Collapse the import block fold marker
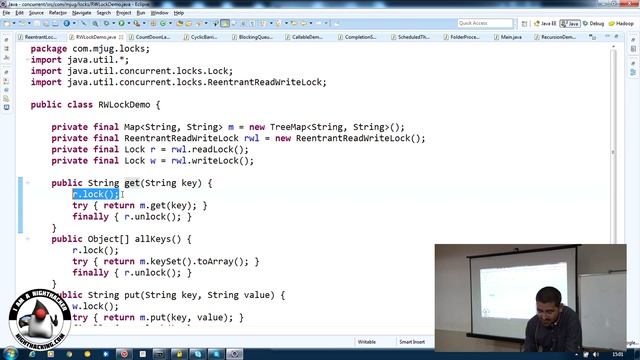640x360 pixels. point(27,60)
